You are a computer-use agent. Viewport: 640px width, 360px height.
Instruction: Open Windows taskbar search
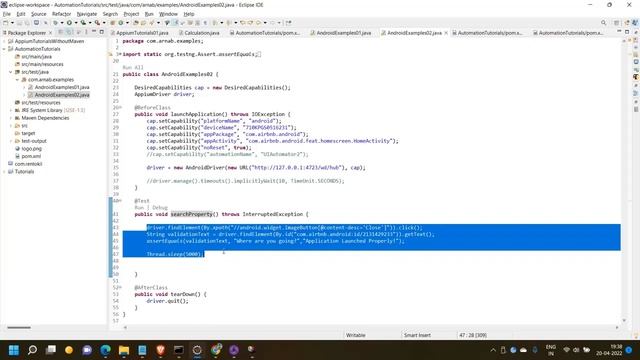click(32, 350)
